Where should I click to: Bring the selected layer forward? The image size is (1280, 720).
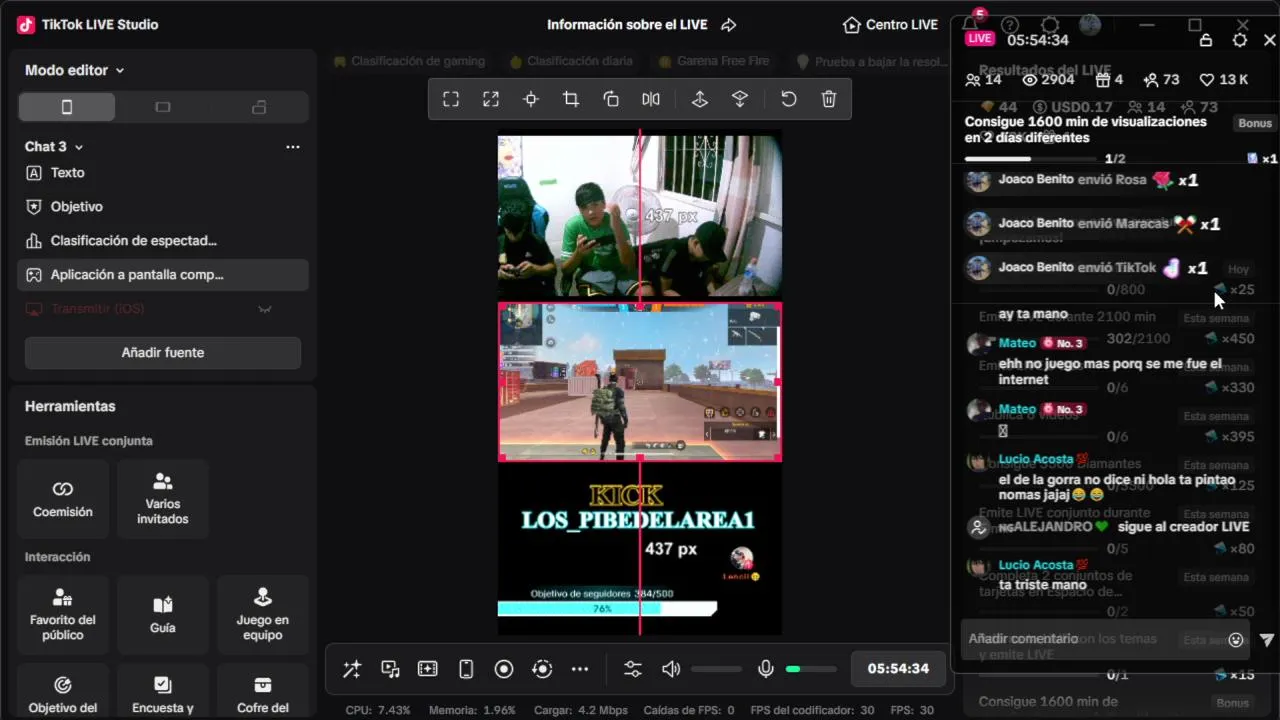coord(700,99)
